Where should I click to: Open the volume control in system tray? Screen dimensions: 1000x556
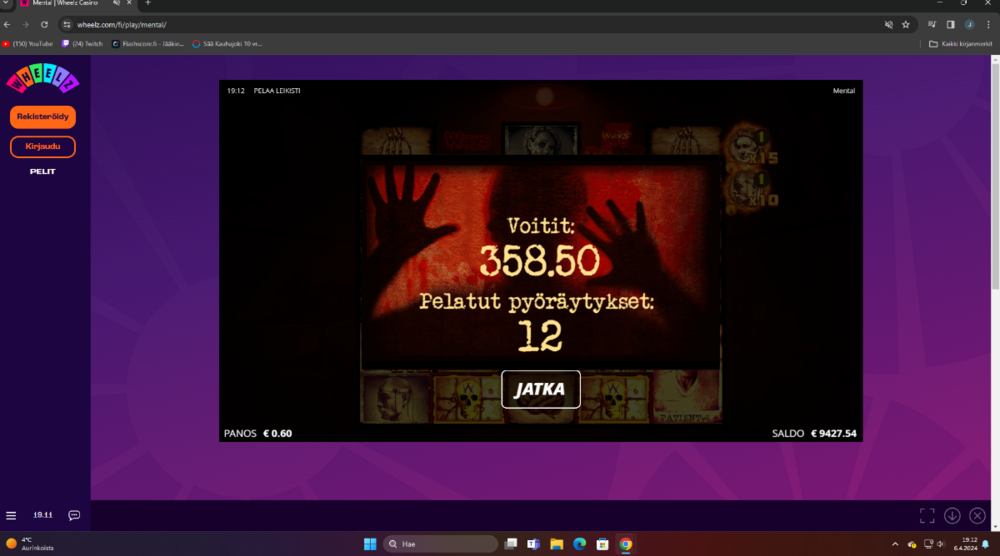coord(941,544)
